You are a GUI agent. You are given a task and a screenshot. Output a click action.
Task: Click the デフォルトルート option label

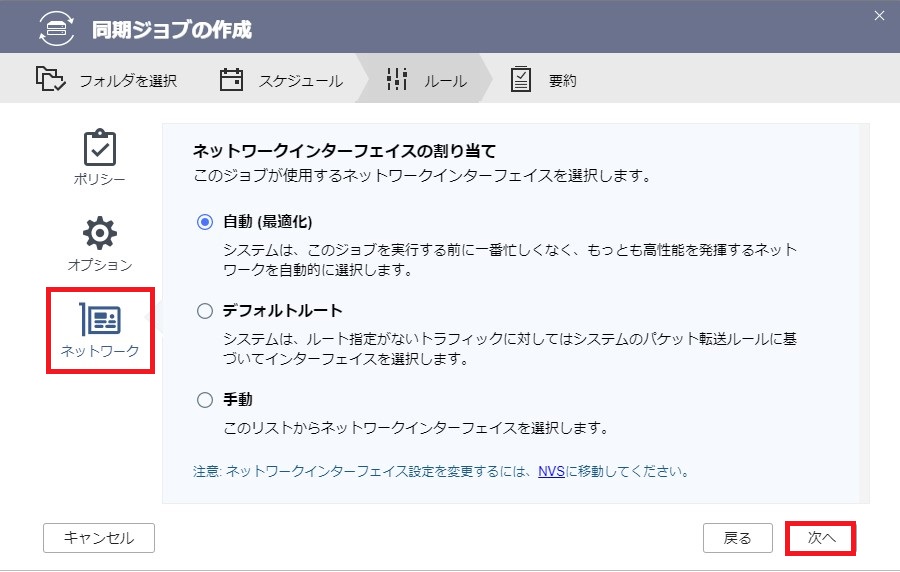(x=282, y=311)
